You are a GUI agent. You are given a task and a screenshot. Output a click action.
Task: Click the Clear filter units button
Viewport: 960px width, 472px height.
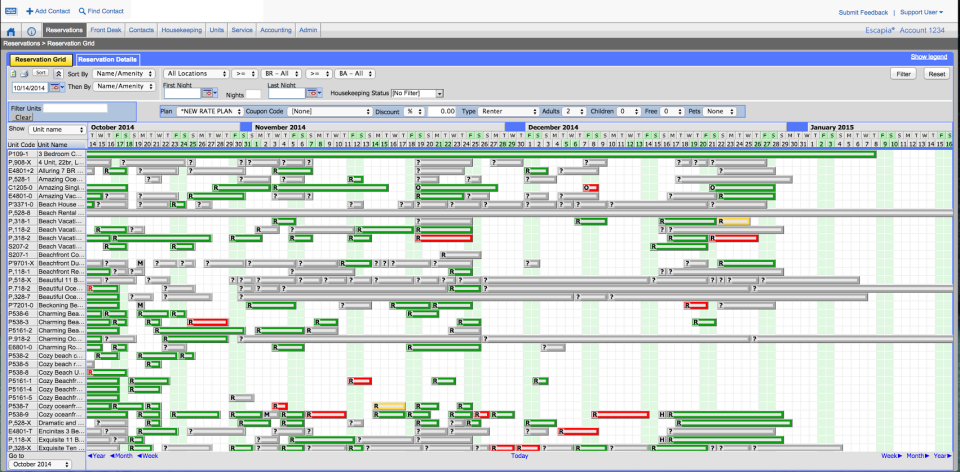23,117
